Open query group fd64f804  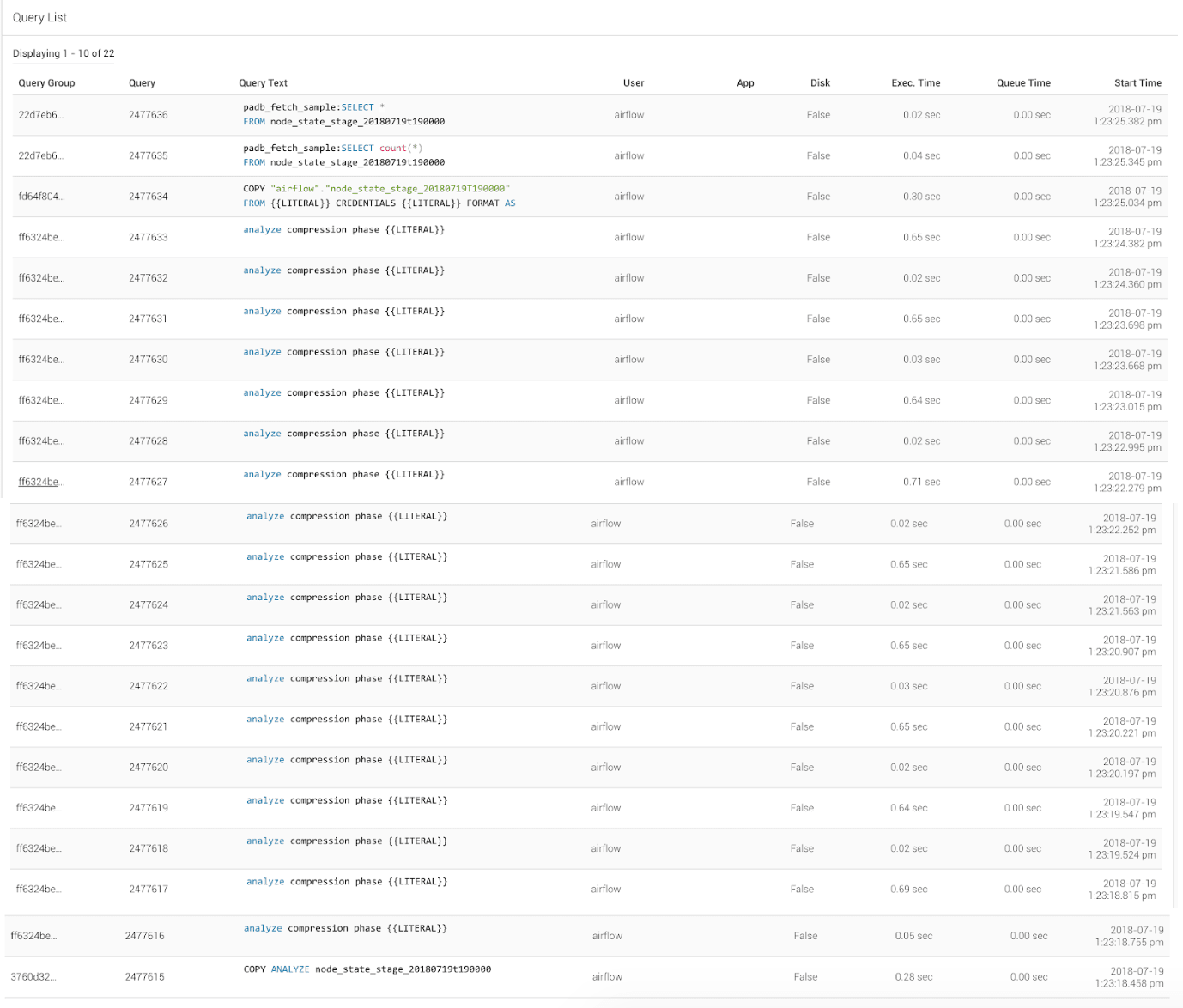[x=41, y=197]
